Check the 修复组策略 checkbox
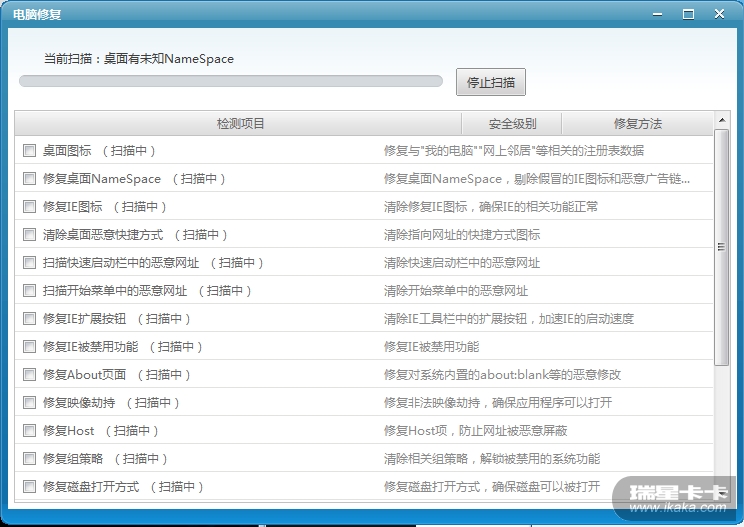 coord(29,459)
